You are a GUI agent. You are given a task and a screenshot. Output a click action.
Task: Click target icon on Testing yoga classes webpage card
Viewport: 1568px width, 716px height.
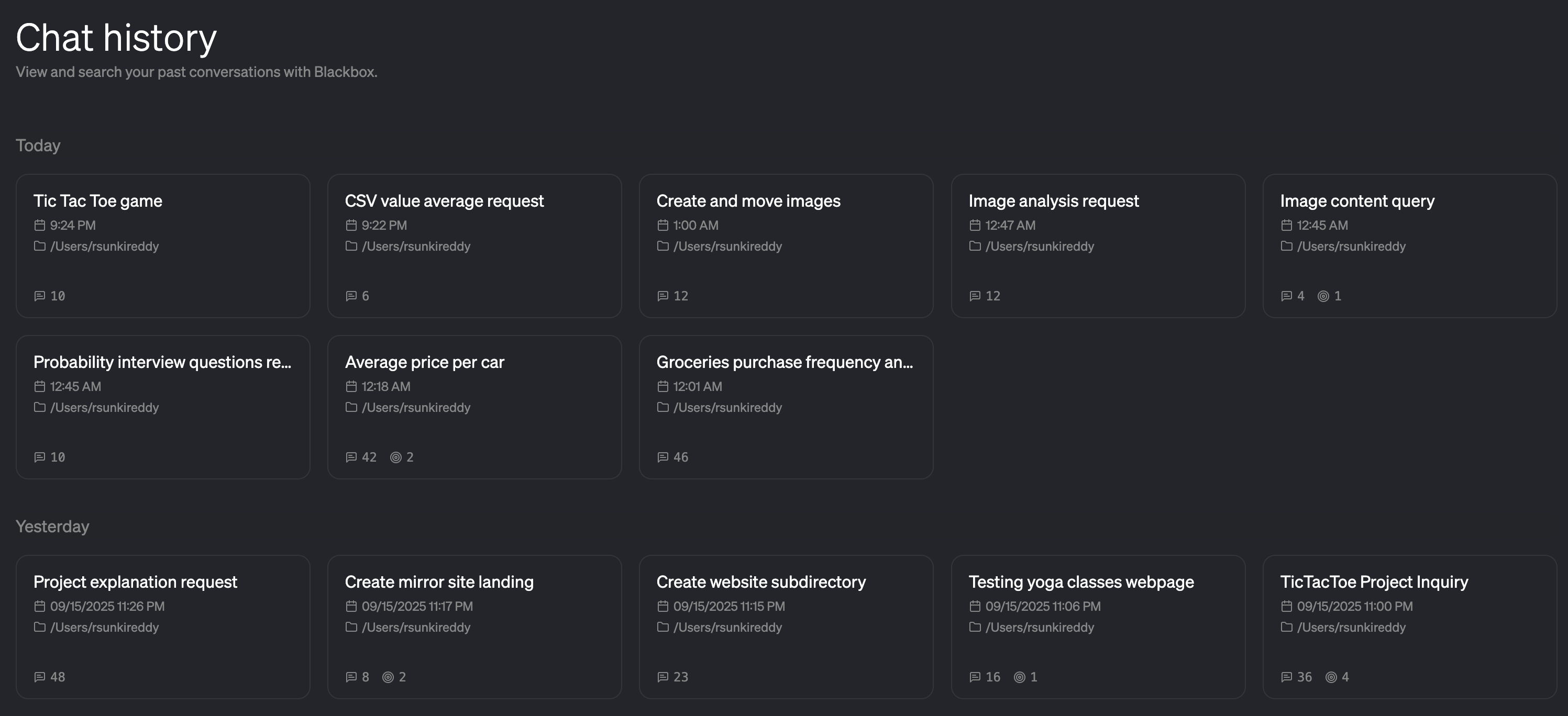[1020, 676]
